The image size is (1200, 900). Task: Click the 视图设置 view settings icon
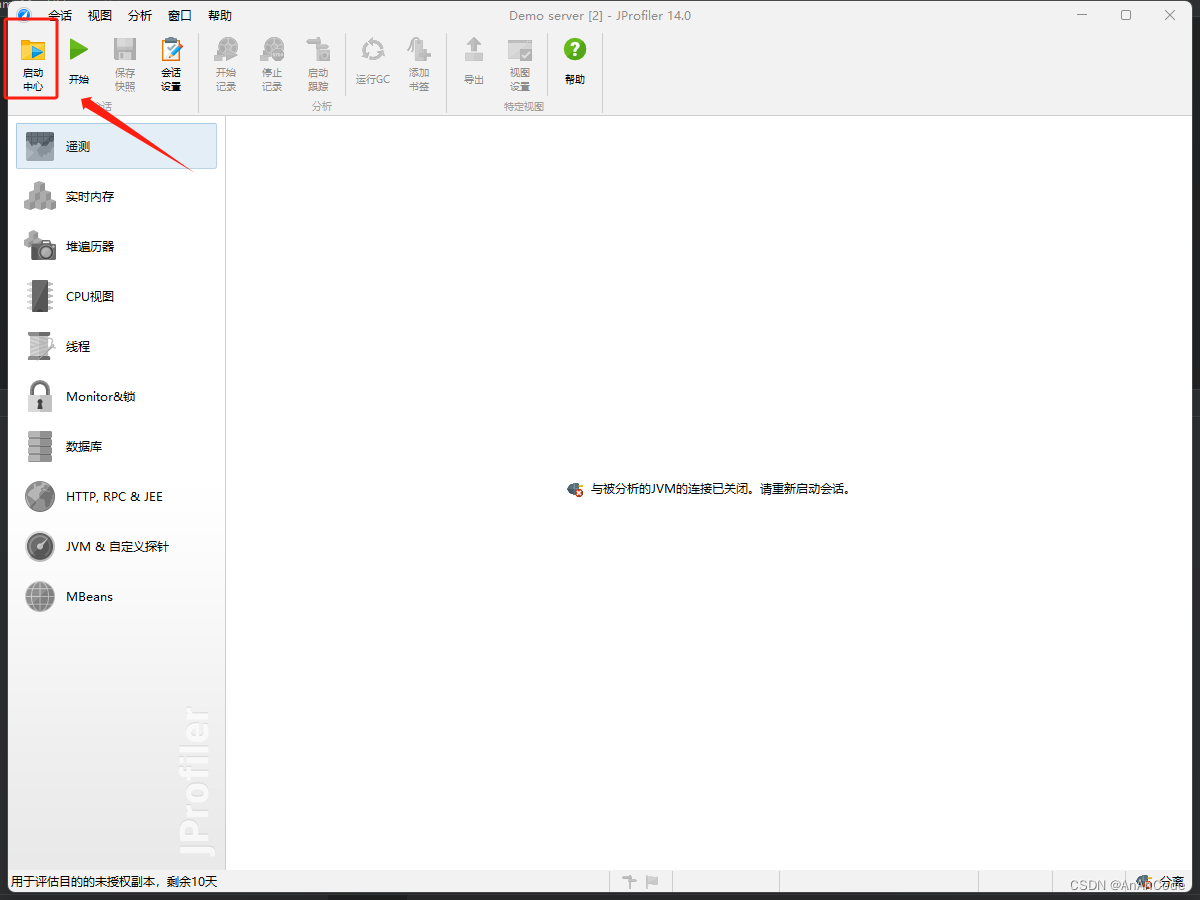520,63
